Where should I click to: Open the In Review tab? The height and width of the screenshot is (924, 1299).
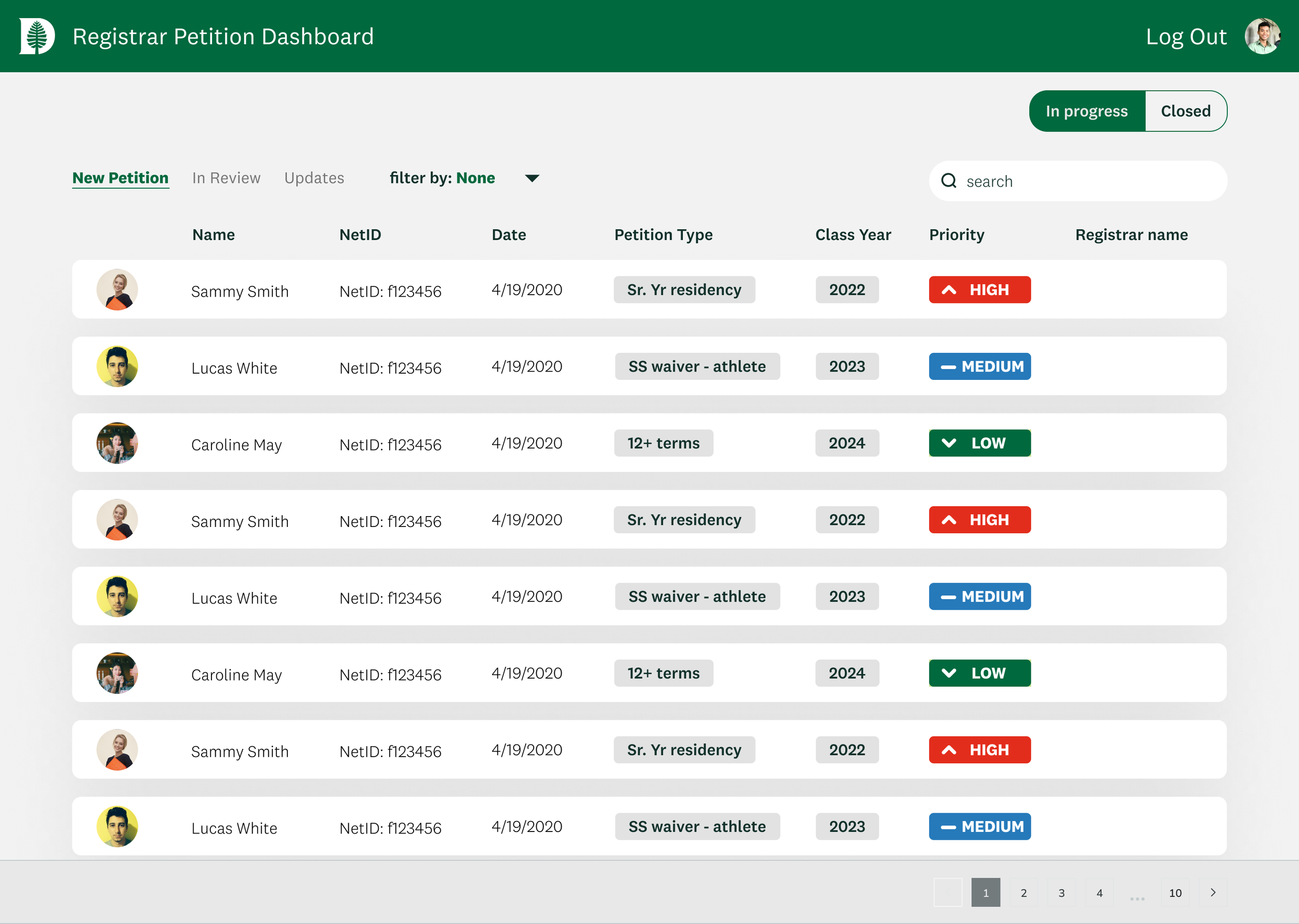tap(226, 178)
